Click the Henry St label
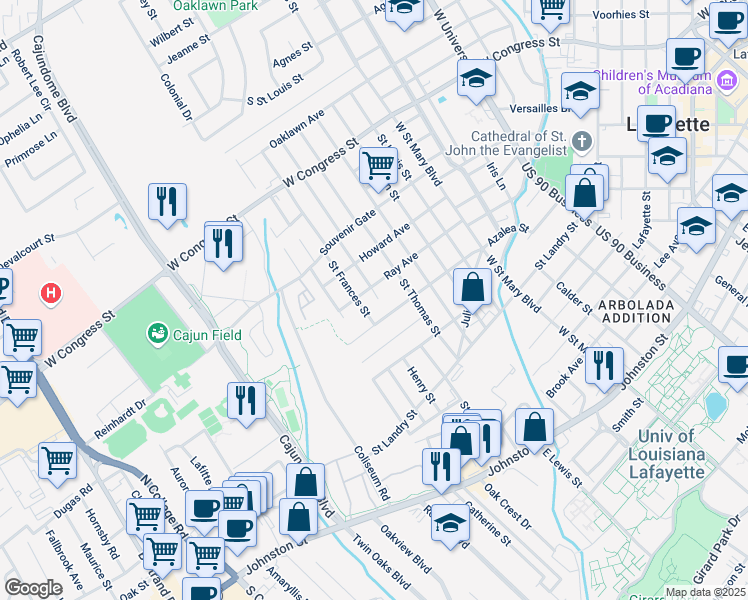The height and width of the screenshot is (600, 748). (421, 385)
